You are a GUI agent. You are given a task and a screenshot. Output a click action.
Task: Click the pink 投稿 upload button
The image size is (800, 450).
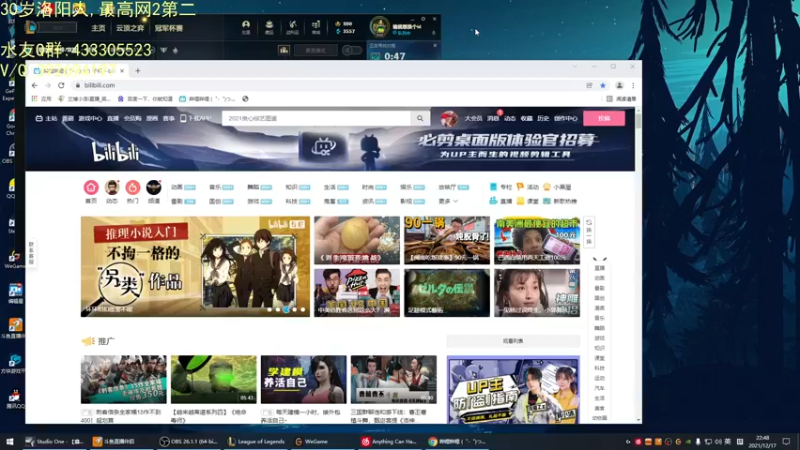[604, 118]
